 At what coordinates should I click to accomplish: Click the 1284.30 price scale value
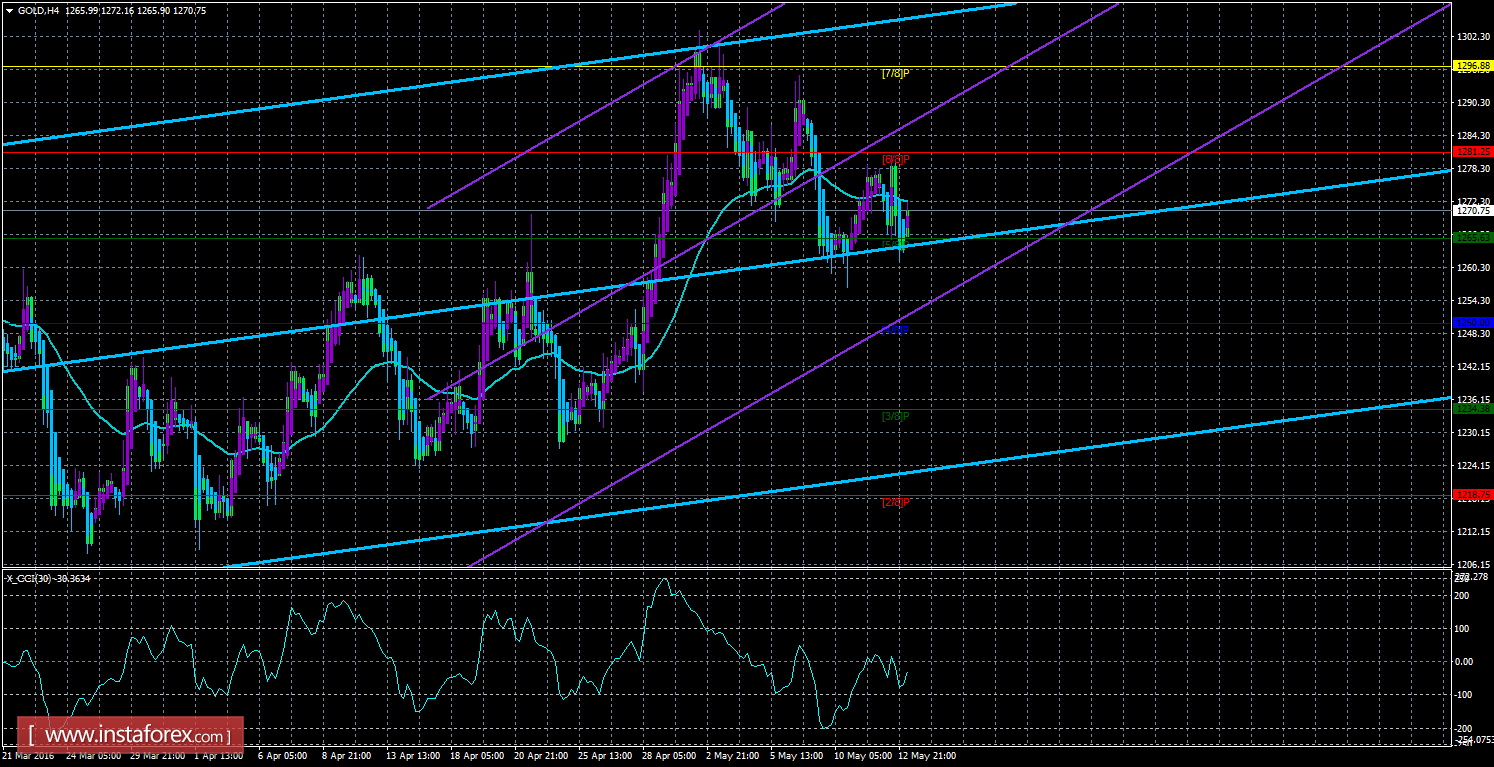click(x=1474, y=136)
